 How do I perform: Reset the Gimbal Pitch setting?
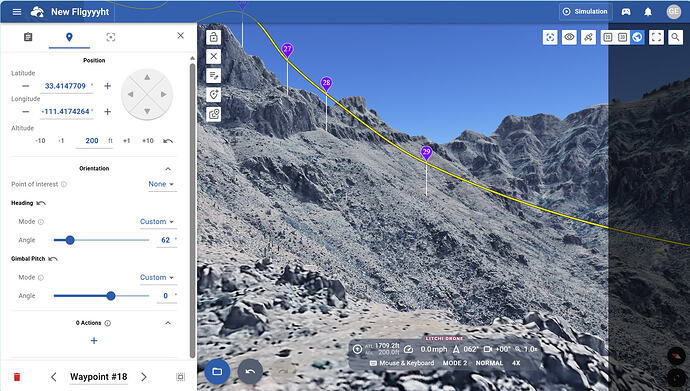[53, 259]
